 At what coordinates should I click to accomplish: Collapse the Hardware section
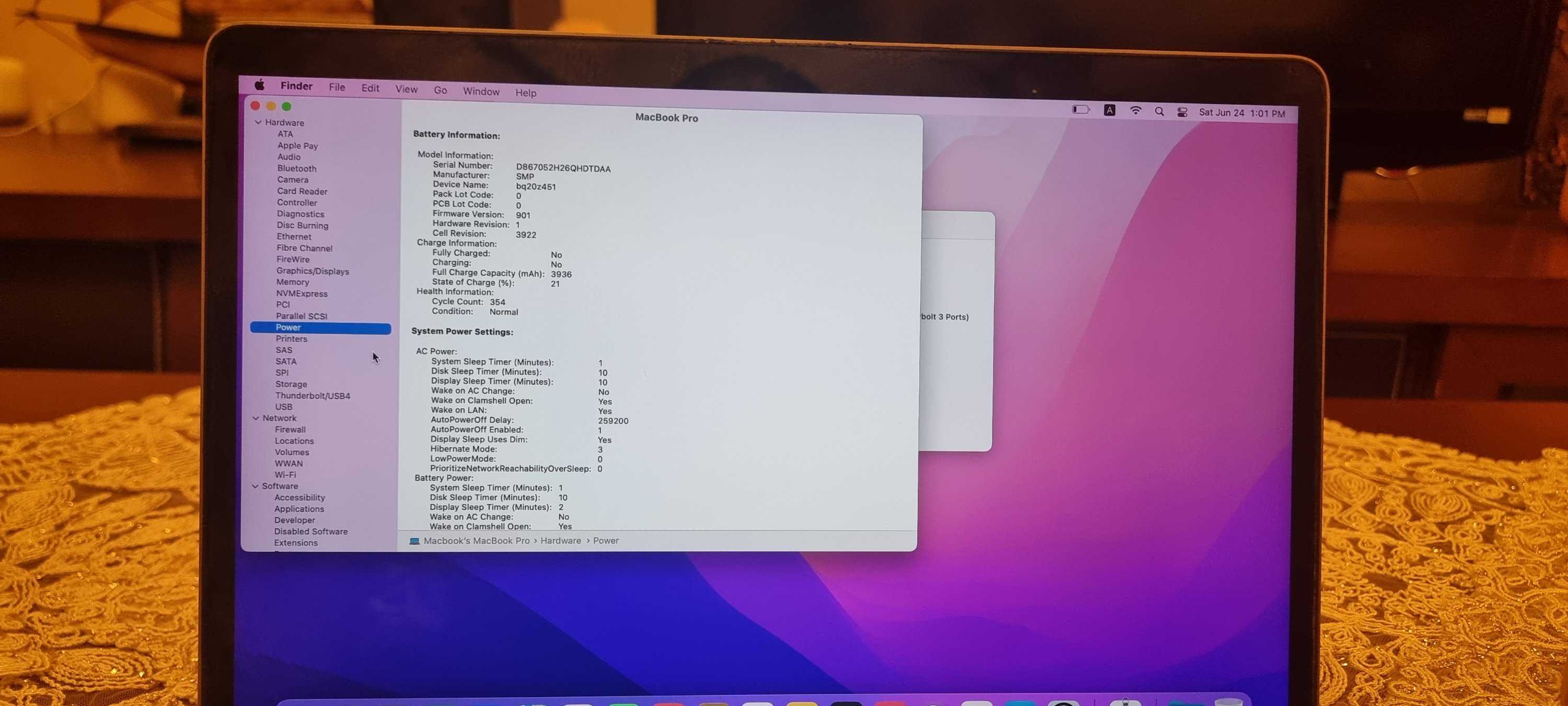258,122
